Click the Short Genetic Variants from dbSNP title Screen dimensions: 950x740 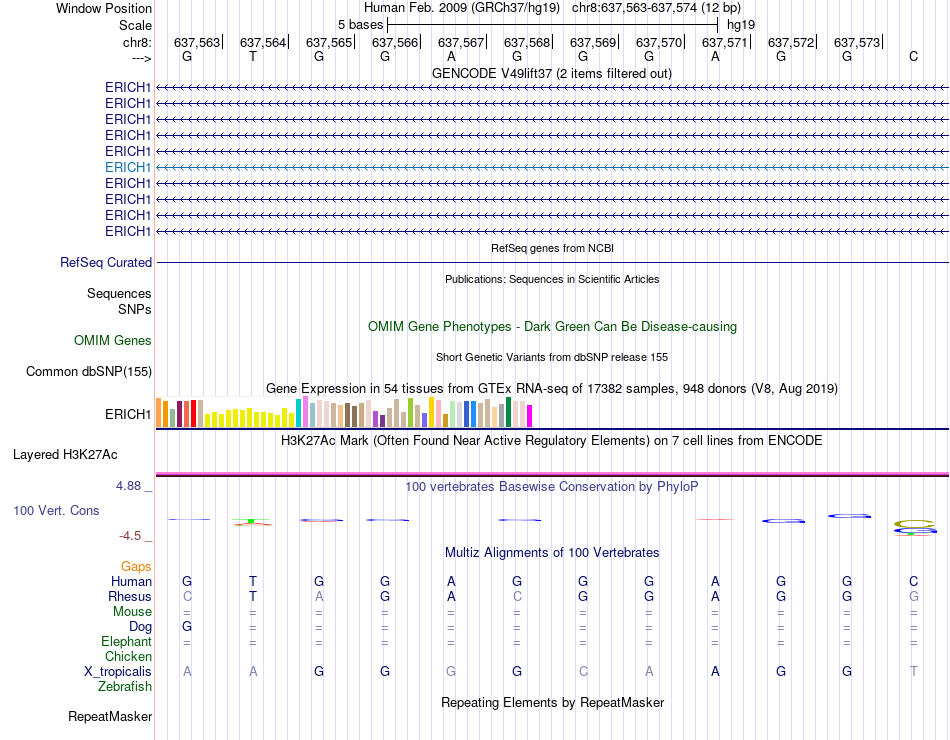coord(552,358)
